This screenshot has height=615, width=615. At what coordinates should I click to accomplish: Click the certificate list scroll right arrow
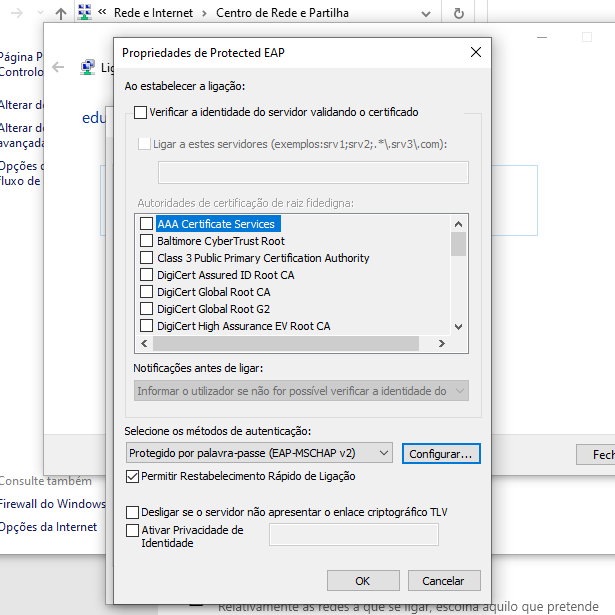pyautogui.click(x=442, y=343)
